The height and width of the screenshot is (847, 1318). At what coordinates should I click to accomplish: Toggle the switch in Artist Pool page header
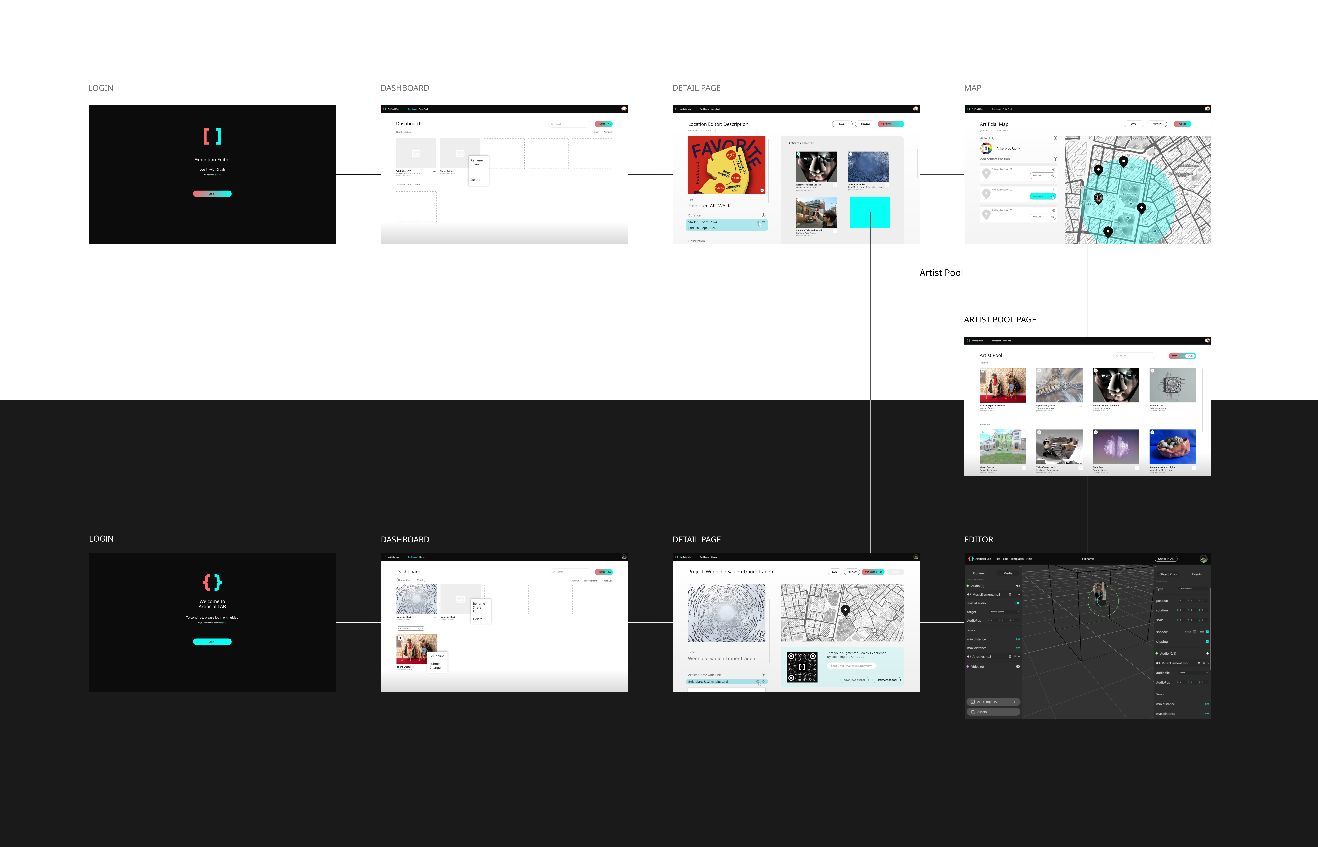(1184, 355)
